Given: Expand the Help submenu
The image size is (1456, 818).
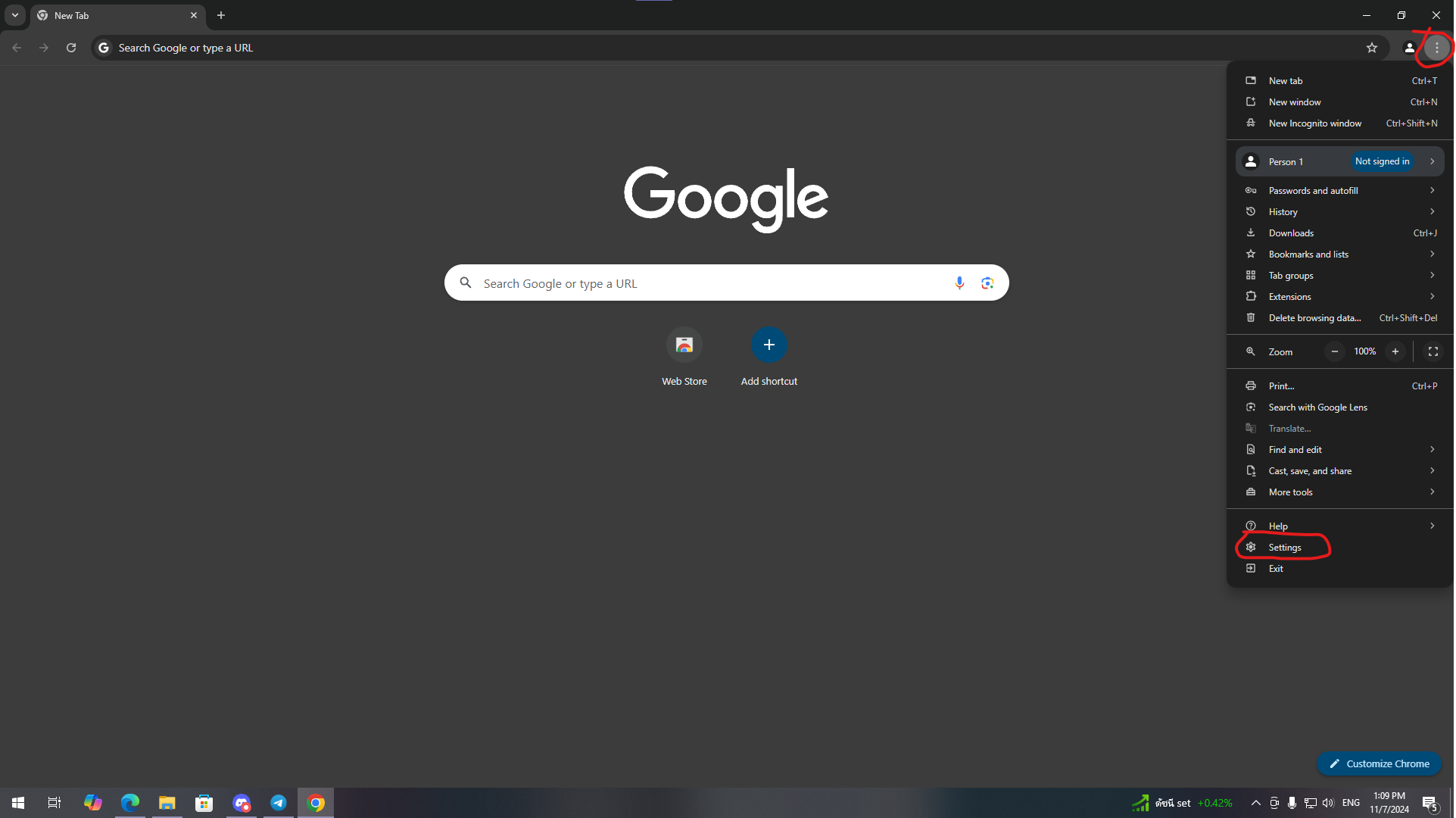Looking at the screenshot, I should (x=1341, y=526).
